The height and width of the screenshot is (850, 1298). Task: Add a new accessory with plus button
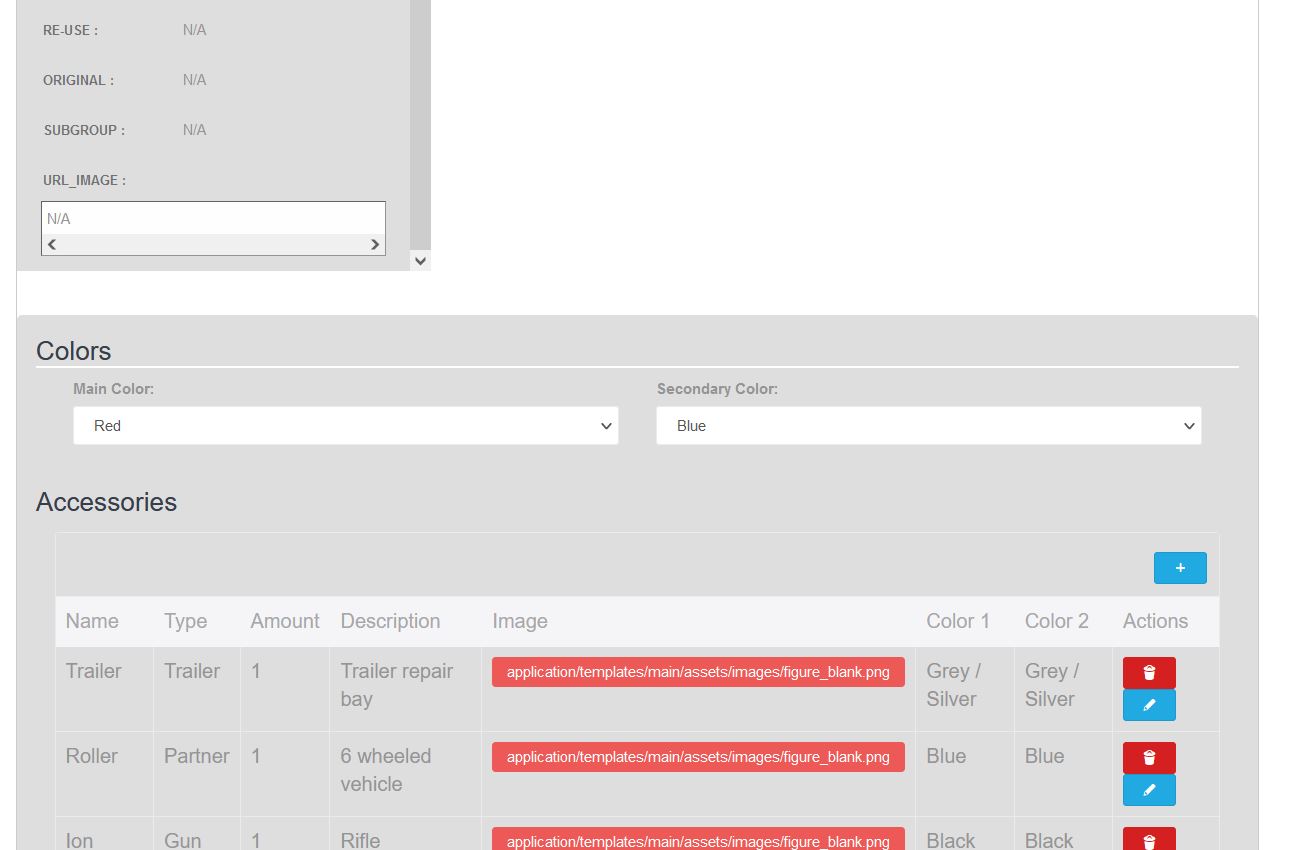[1180, 568]
